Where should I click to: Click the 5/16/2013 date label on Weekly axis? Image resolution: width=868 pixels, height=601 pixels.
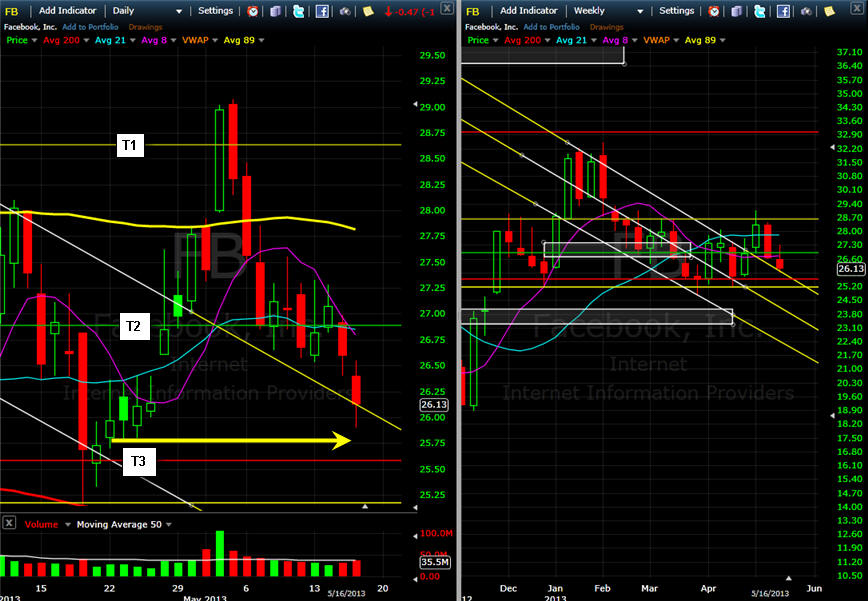[770, 594]
